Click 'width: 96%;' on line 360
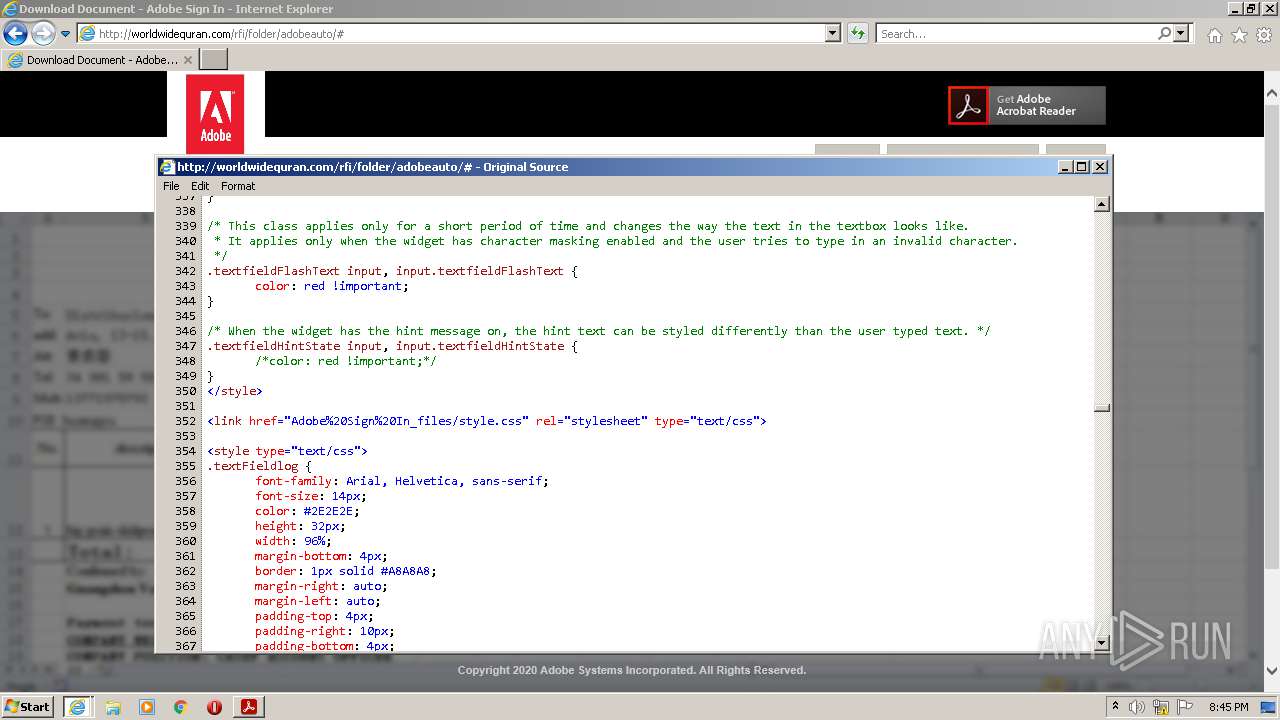Viewport: 1280px width, 720px height. point(294,541)
